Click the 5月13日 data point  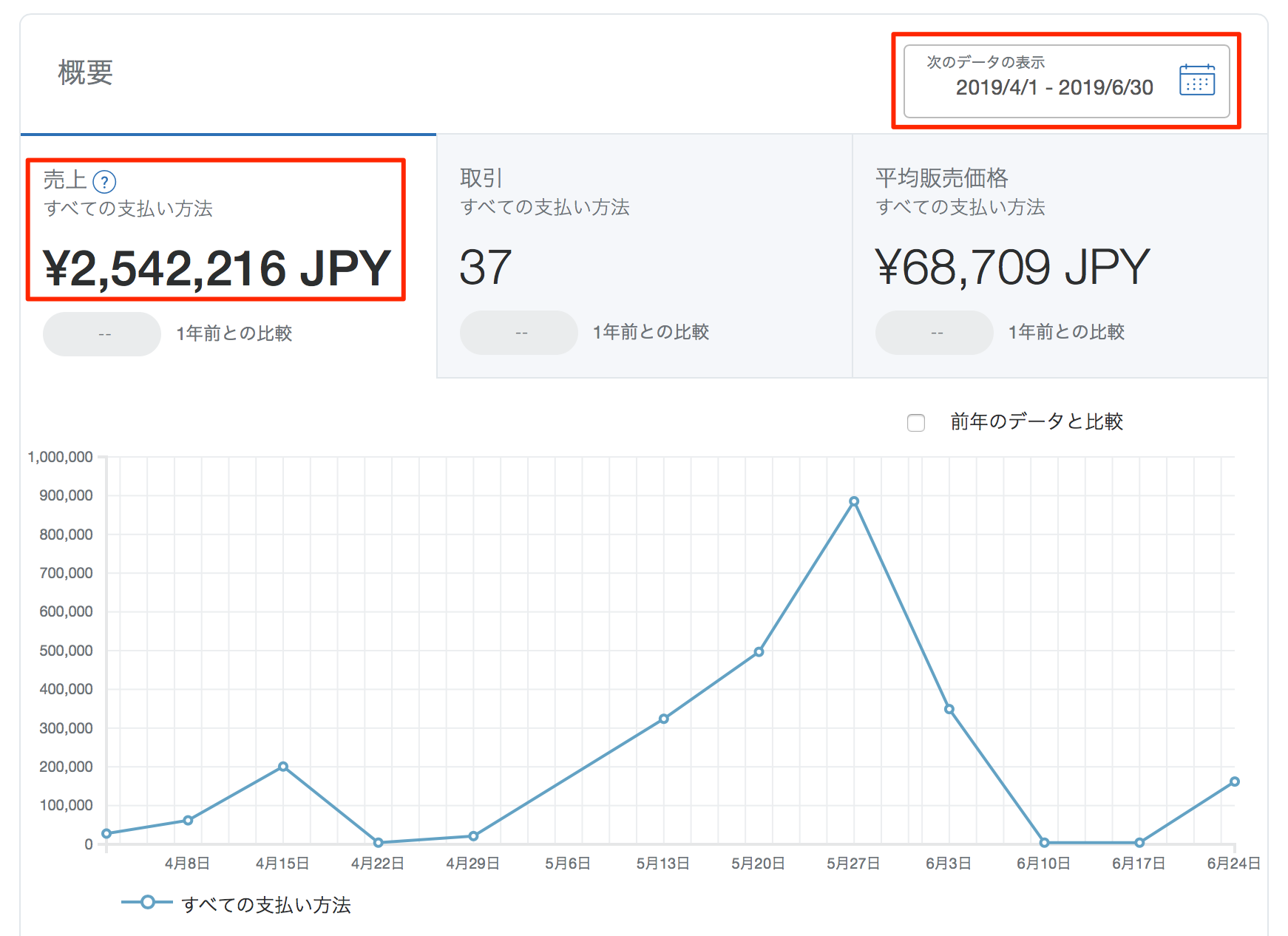pyautogui.click(x=664, y=719)
